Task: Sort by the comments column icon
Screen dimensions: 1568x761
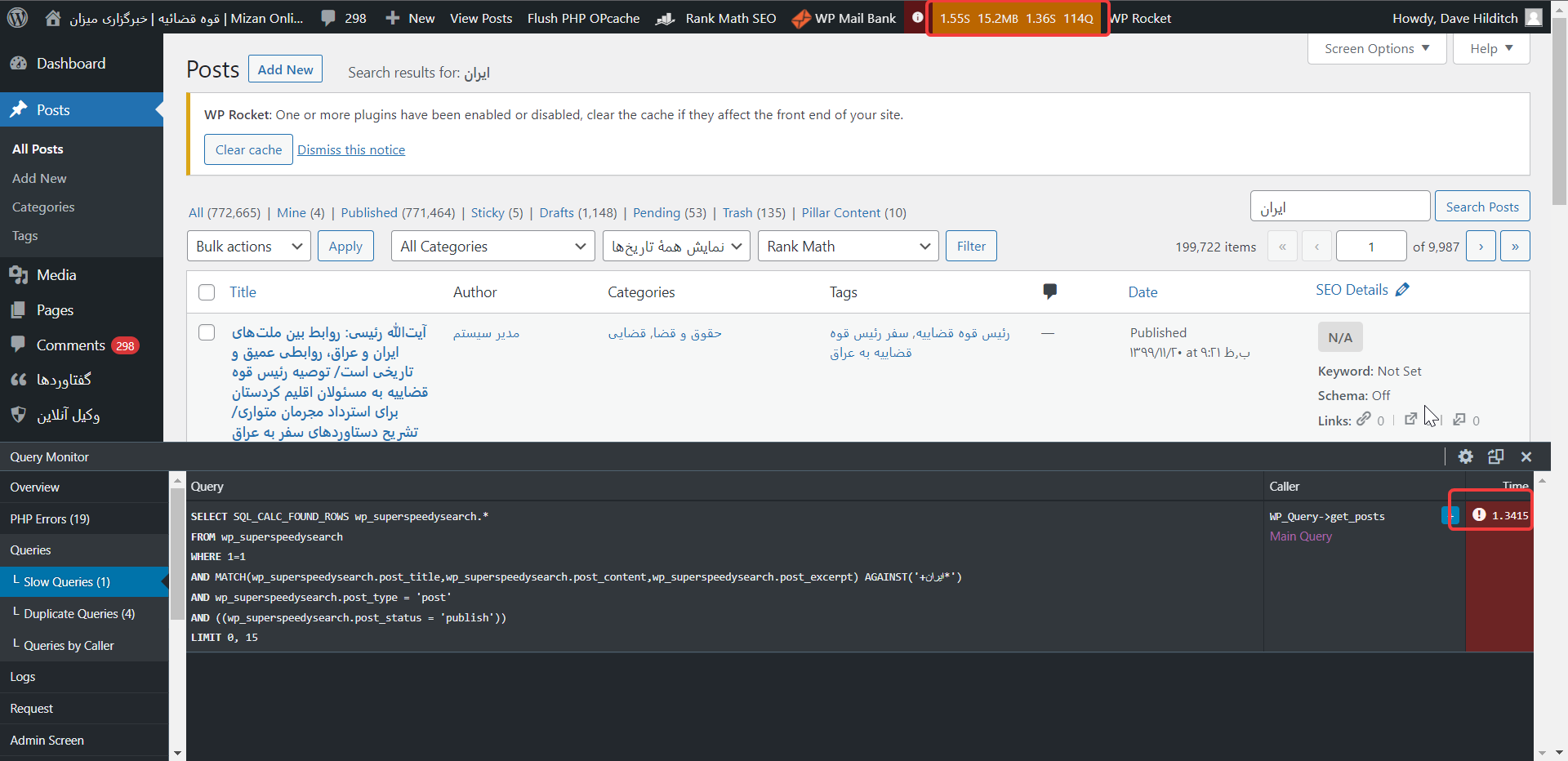Action: pyautogui.click(x=1050, y=291)
